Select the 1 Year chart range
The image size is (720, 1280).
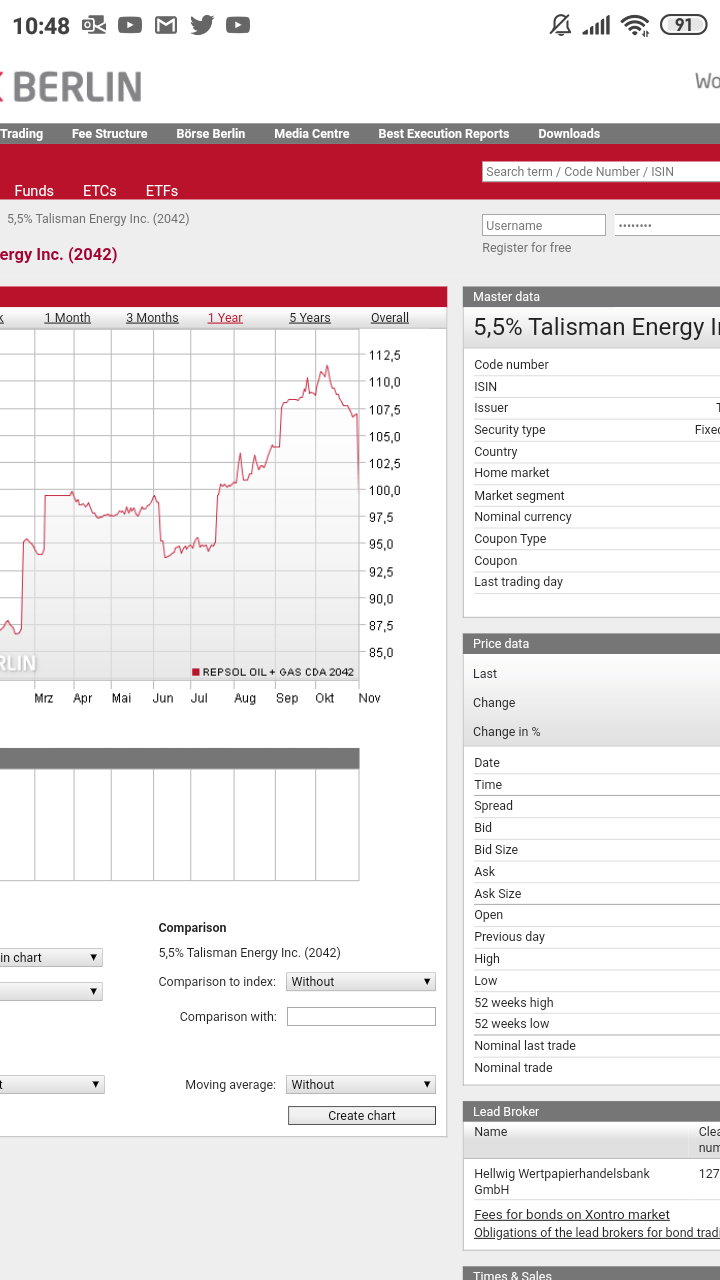click(225, 318)
